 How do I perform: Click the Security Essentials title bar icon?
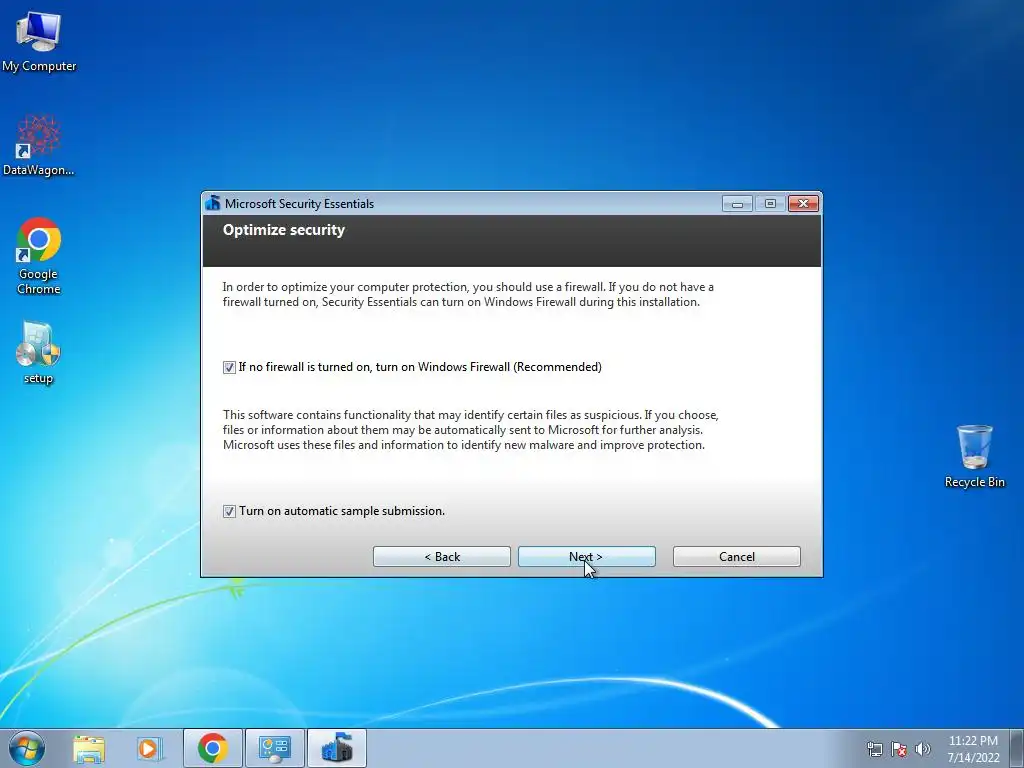213,203
